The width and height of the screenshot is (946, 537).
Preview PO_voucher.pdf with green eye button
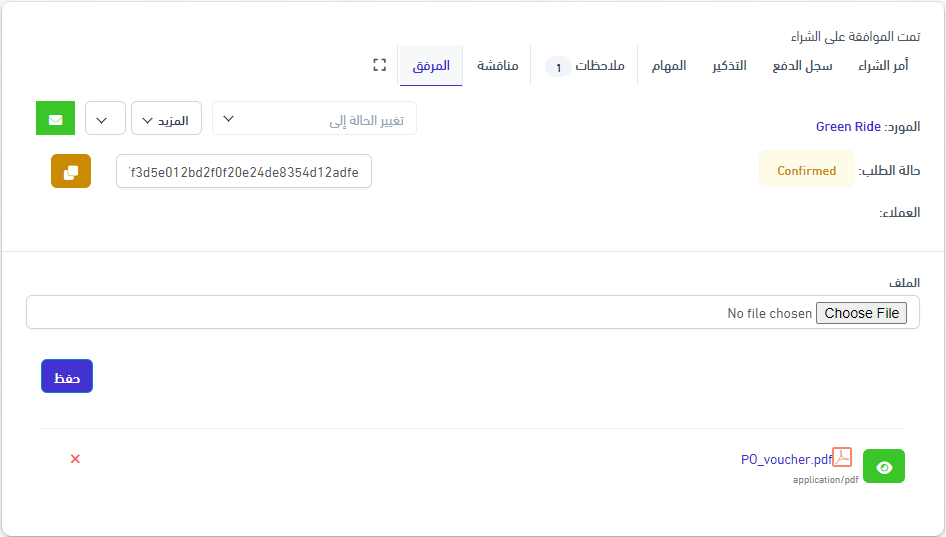[x=883, y=467]
